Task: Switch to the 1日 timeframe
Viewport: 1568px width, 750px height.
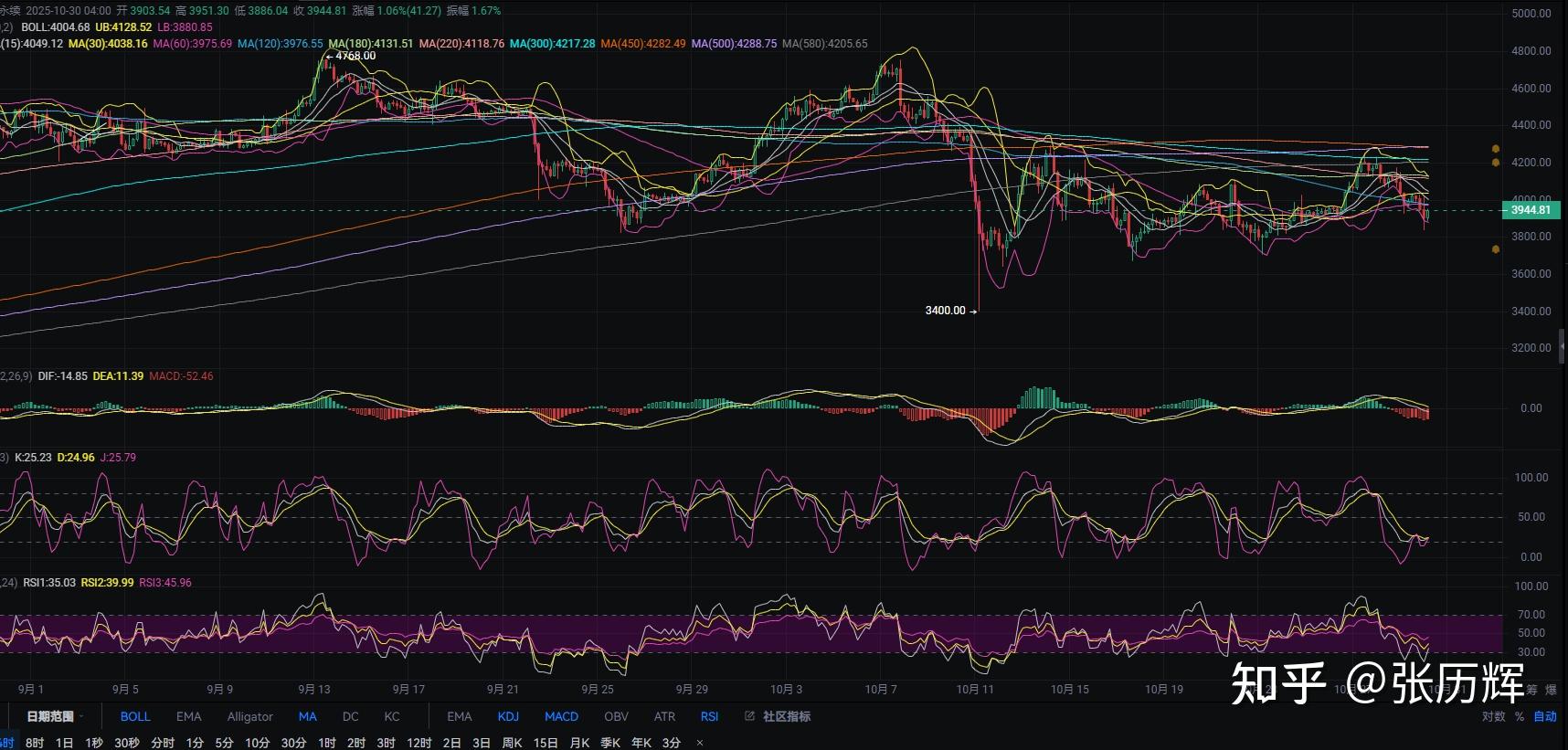Action: (64, 743)
